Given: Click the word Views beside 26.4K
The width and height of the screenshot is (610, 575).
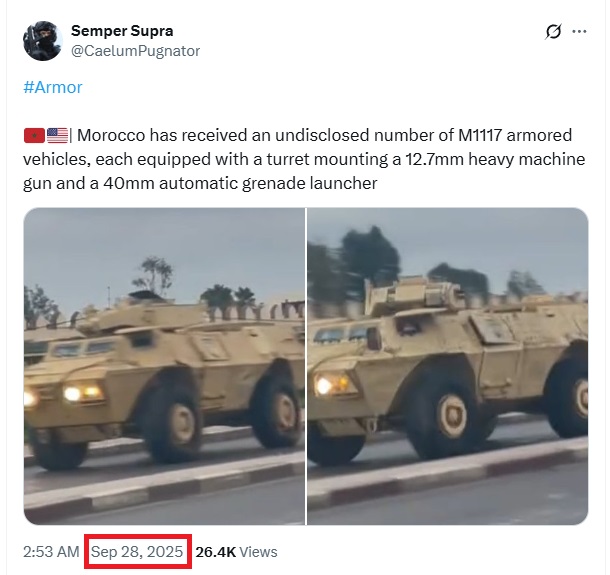Looking at the screenshot, I should coord(258,552).
